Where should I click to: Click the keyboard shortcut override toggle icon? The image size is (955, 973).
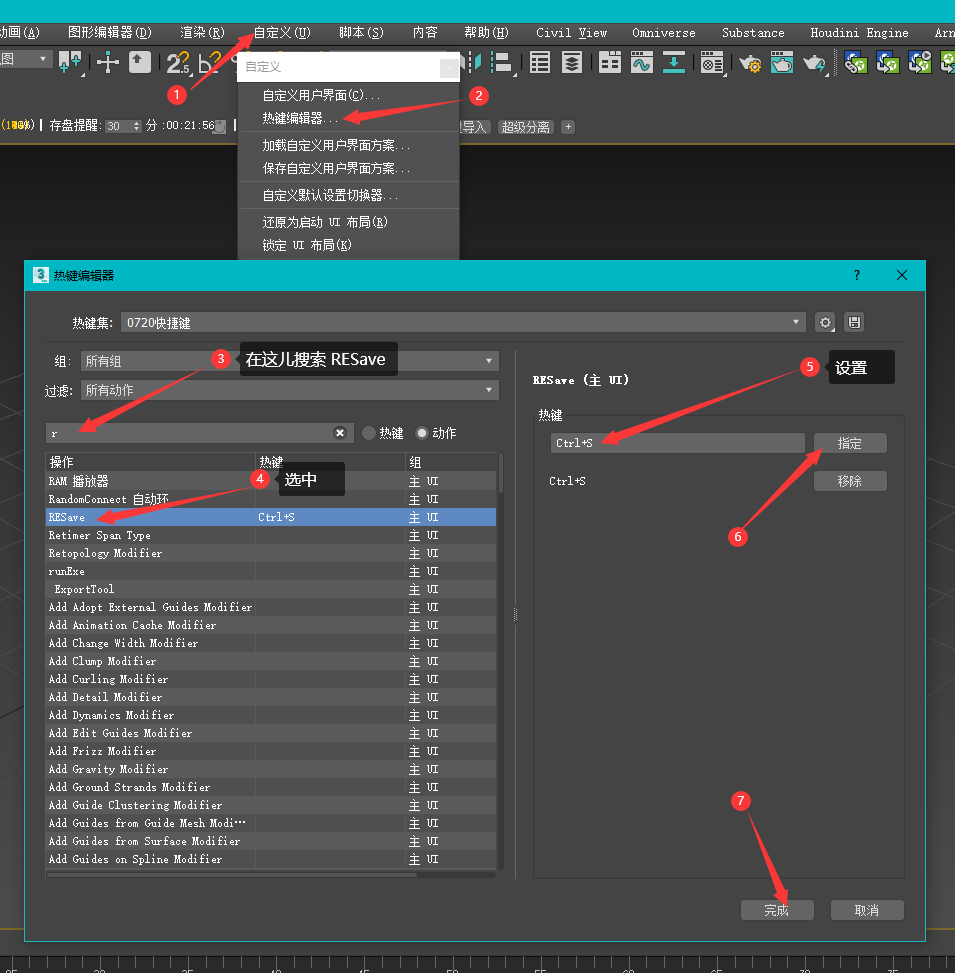140,62
